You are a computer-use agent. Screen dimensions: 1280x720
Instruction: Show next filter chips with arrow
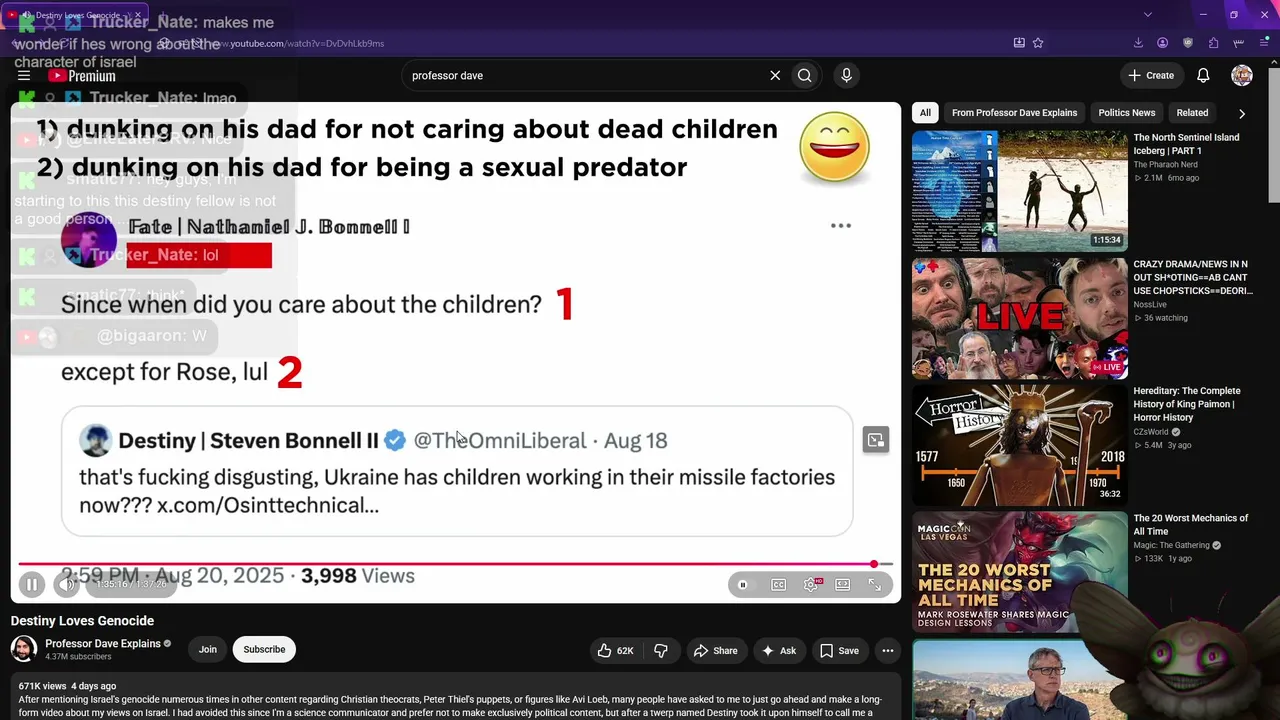tap(1242, 113)
